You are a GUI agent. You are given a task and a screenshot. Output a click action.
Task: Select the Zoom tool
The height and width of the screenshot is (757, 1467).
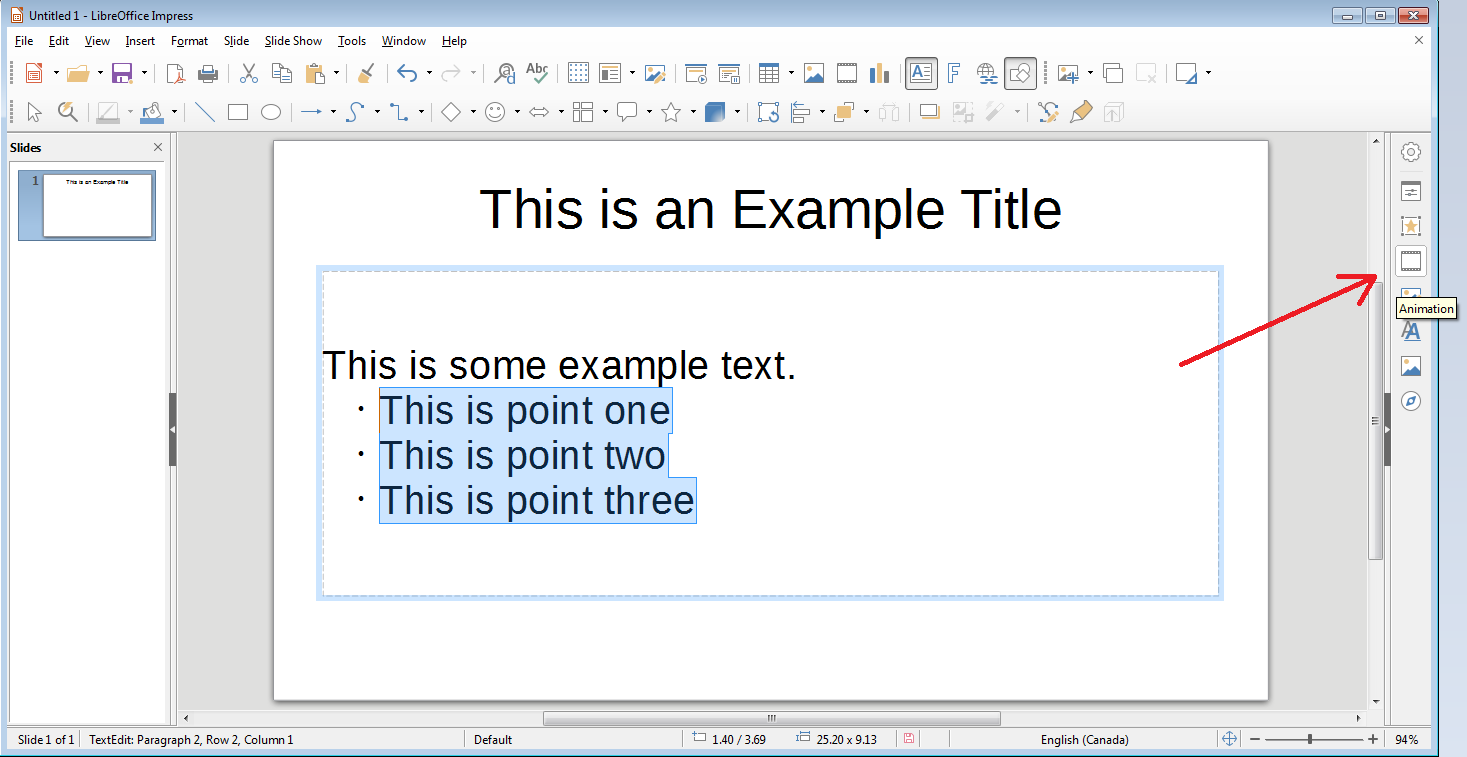tap(67, 112)
